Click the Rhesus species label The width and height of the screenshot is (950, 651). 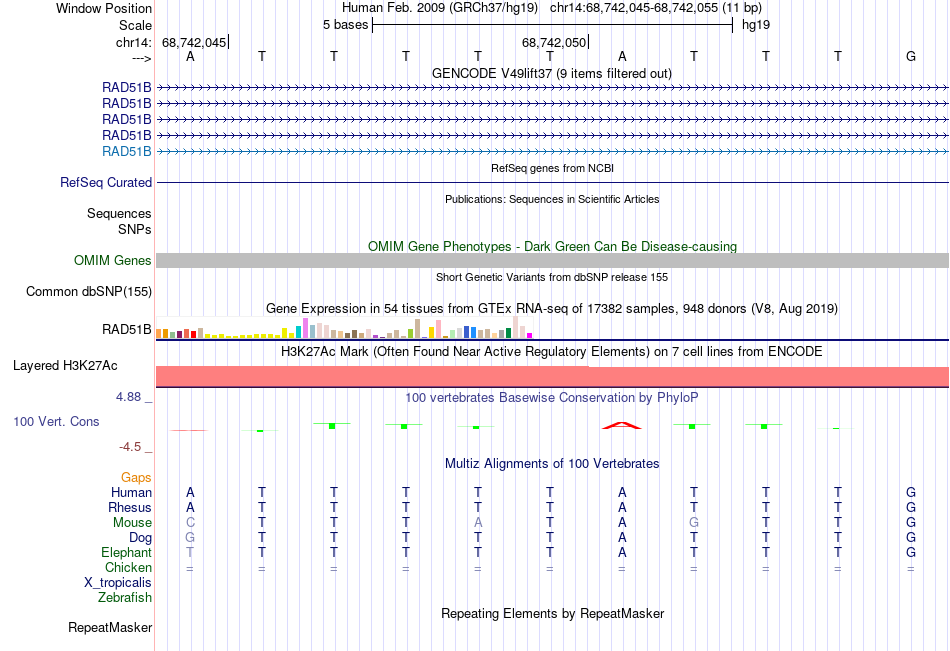[130, 507]
